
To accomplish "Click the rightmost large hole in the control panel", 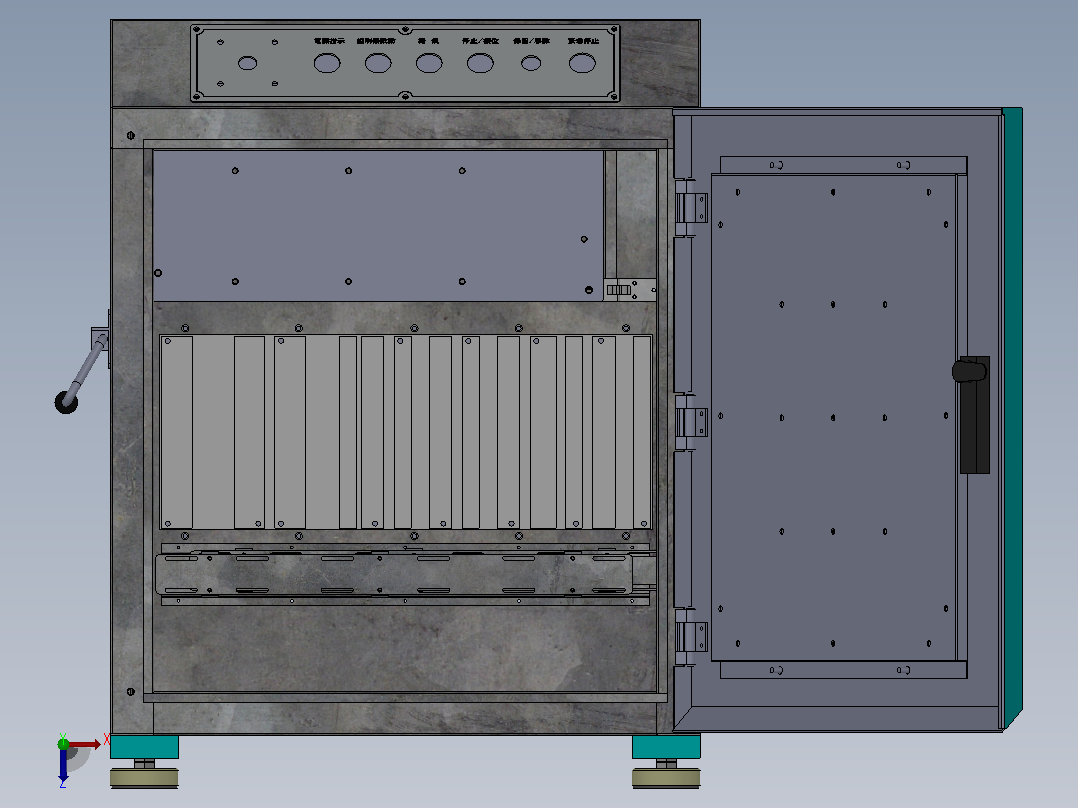I will coord(582,63).
